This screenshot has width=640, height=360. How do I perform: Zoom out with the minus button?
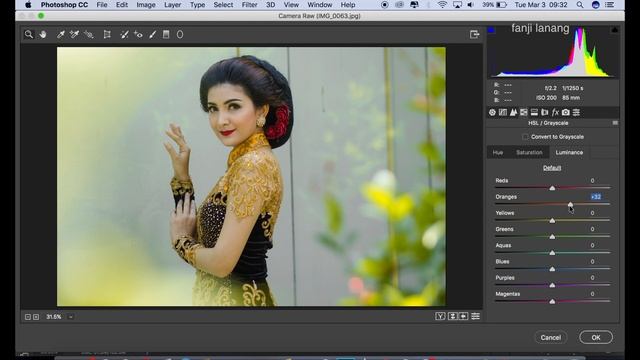pos(28,317)
